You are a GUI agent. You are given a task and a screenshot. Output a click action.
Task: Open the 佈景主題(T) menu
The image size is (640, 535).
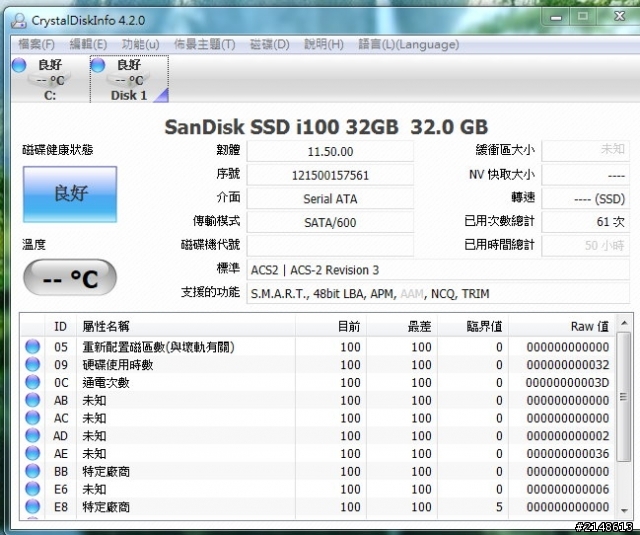click(204, 44)
